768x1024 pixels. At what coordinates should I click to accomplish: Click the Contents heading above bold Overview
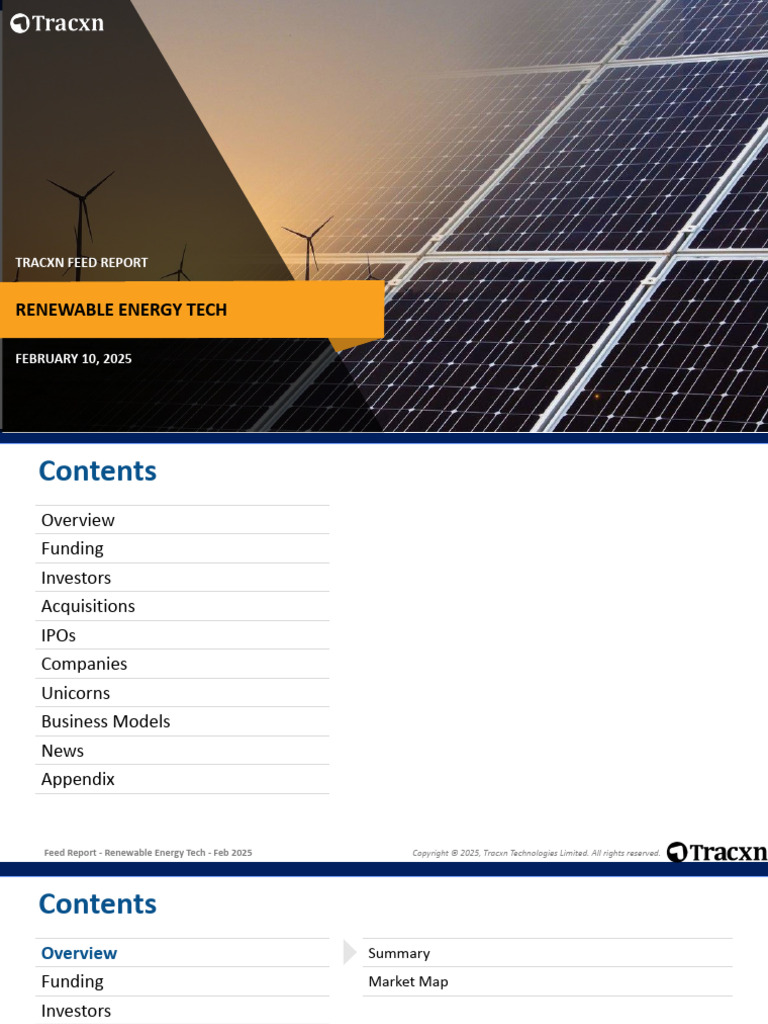coord(98,904)
